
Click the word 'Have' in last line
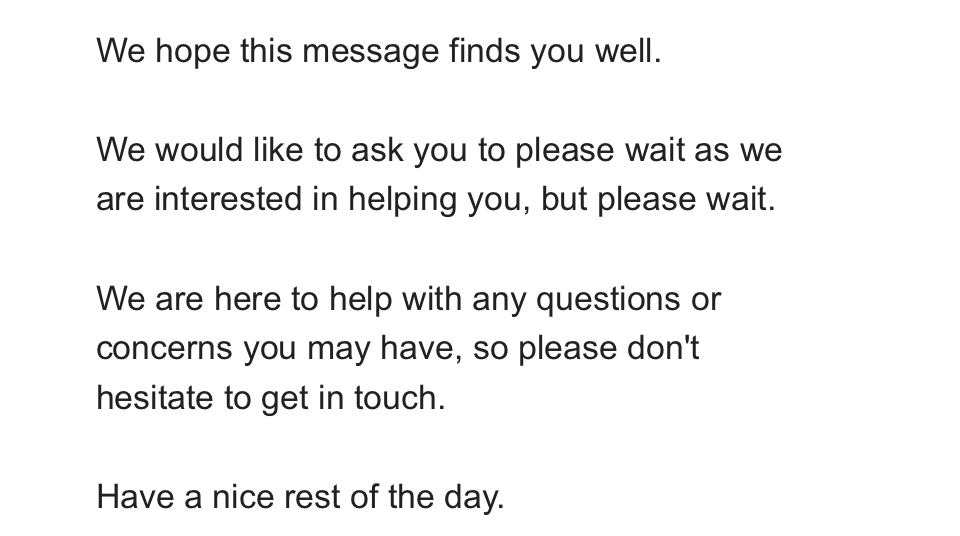pos(135,496)
